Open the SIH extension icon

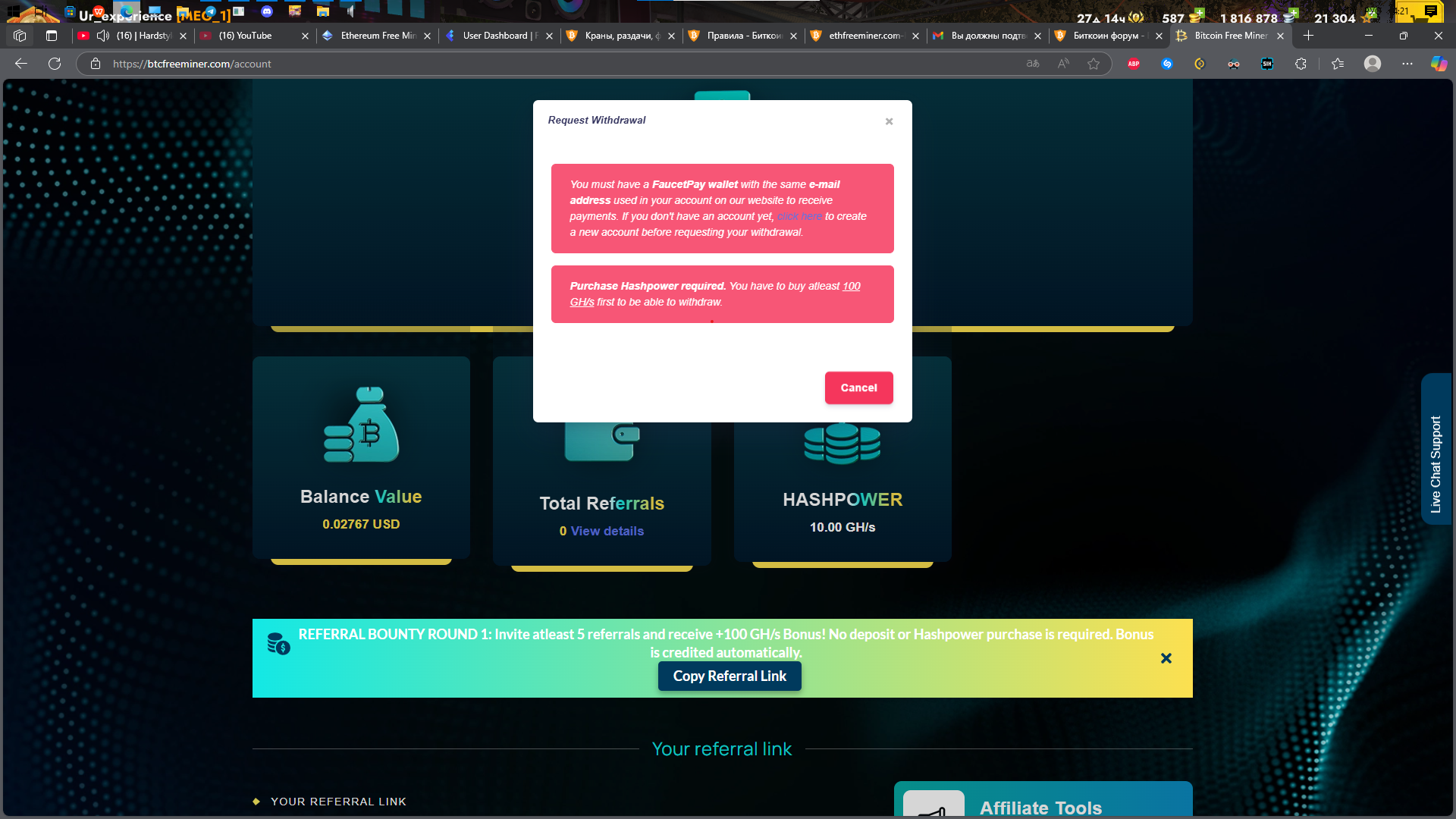tap(1267, 64)
